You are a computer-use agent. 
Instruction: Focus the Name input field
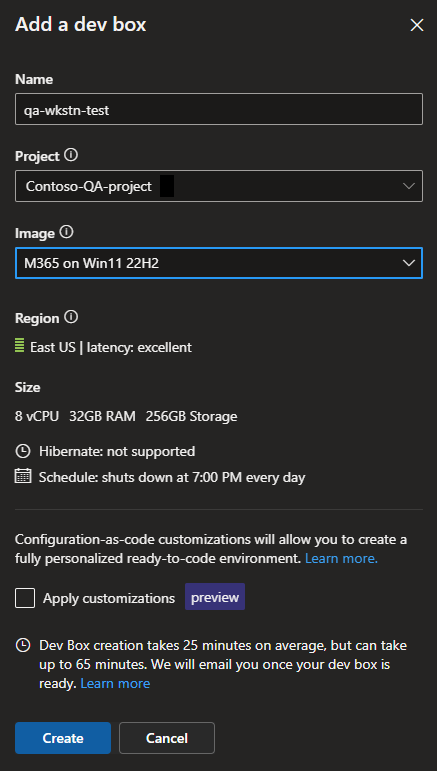(219, 109)
